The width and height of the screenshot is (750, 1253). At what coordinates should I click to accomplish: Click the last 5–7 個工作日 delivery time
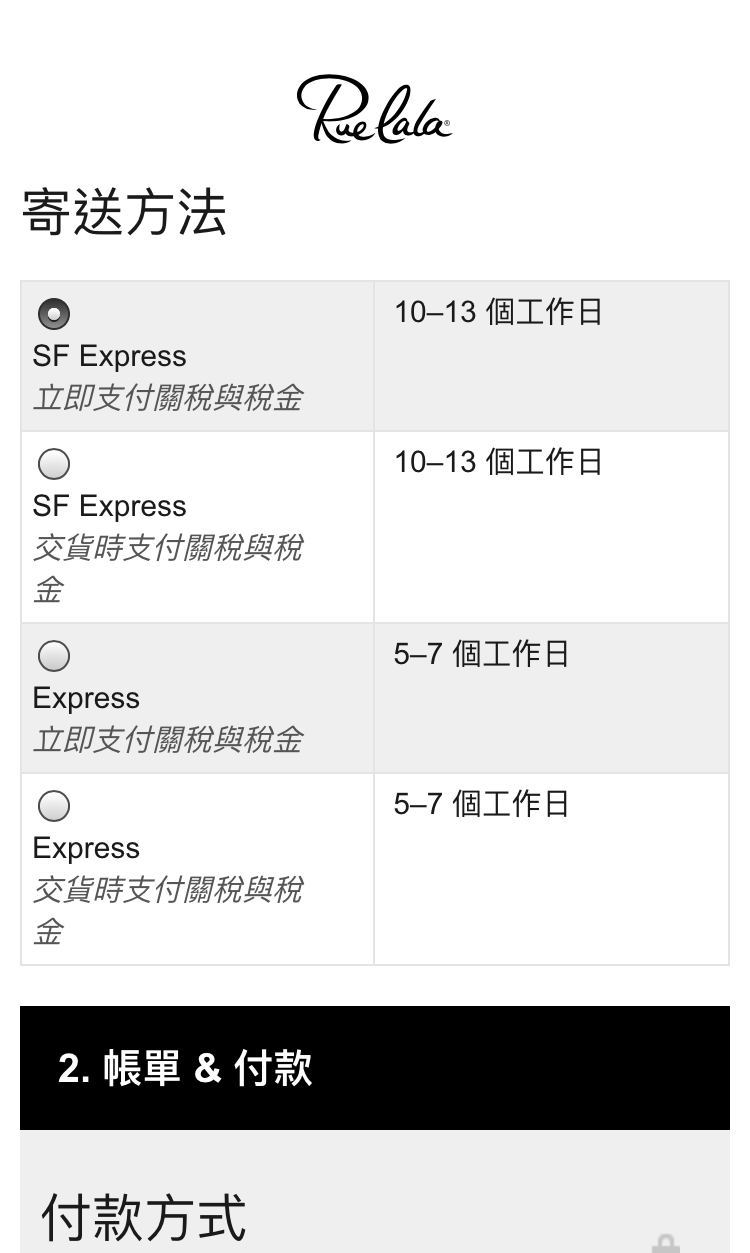coord(481,804)
